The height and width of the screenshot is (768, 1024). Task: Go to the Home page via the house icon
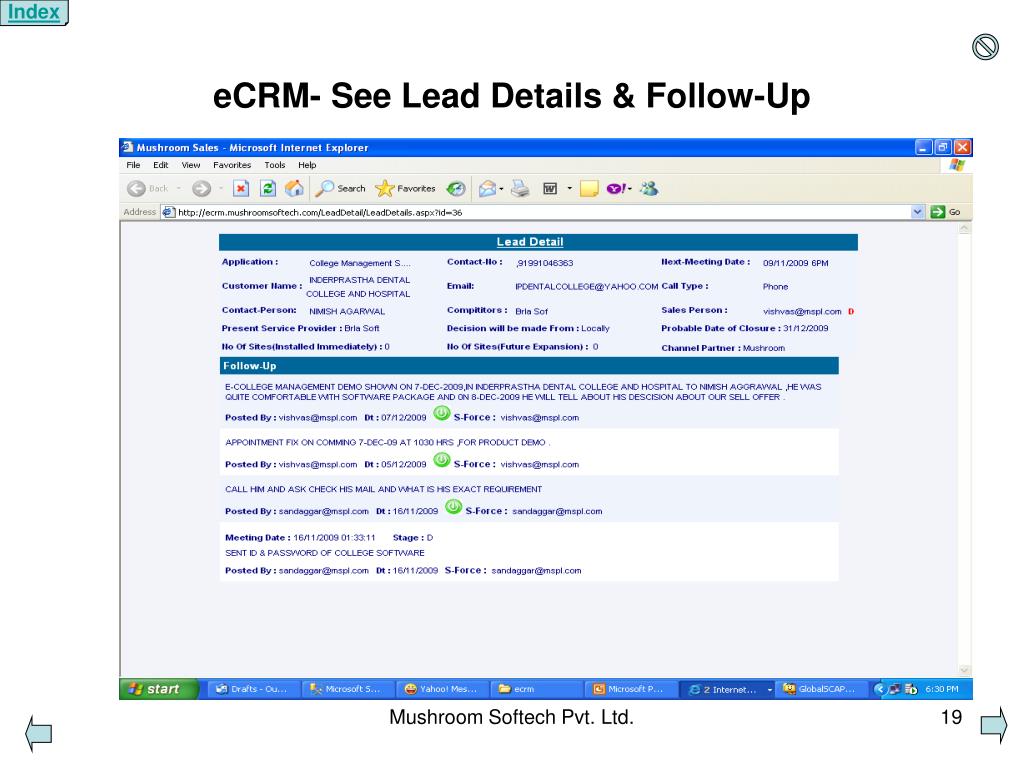click(x=294, y=189)
